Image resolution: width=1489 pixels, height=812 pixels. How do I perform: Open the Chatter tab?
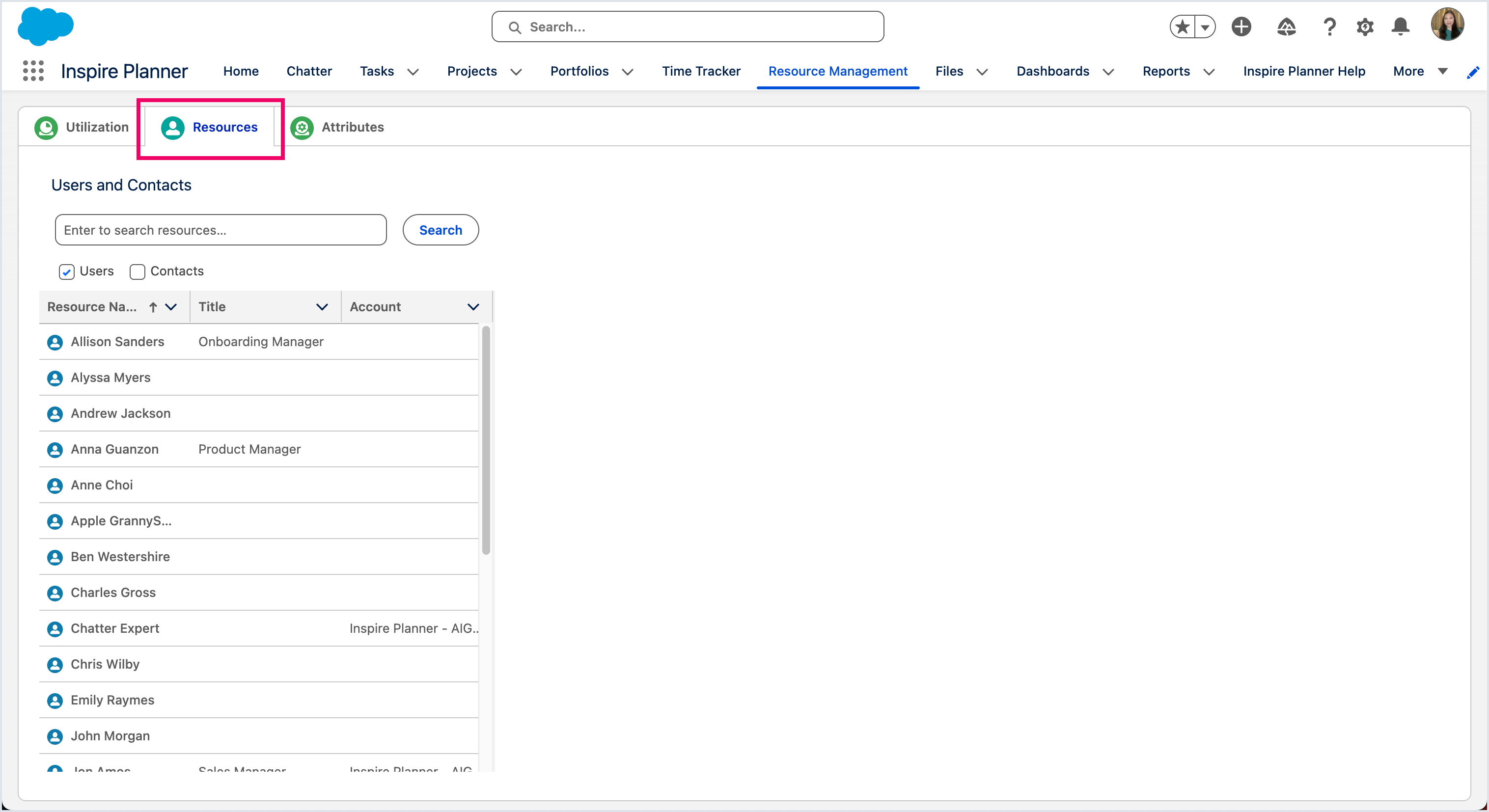pos(309,71)
